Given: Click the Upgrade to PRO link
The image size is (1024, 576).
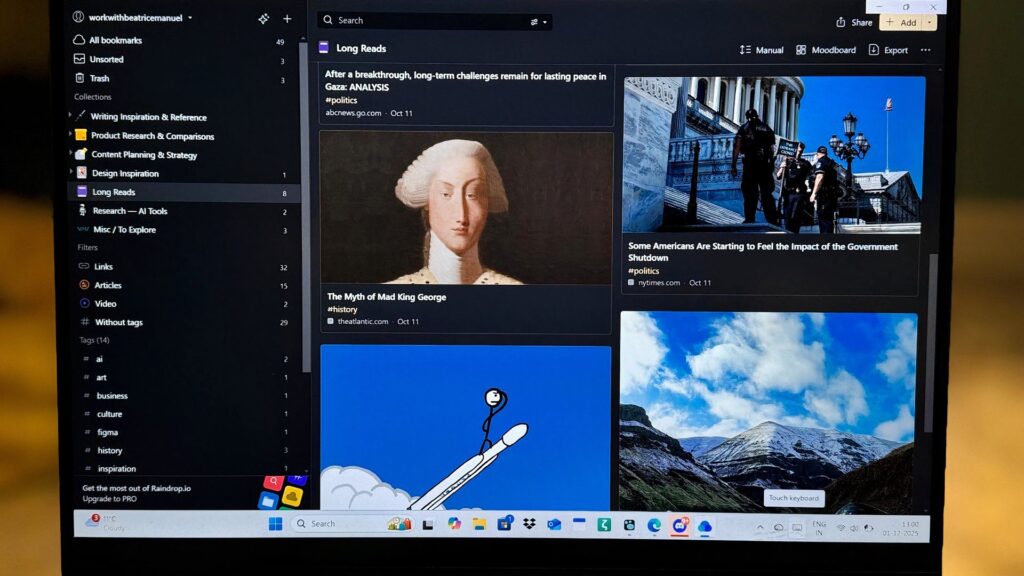Looking at the screenshot, I should click(108, 499).
